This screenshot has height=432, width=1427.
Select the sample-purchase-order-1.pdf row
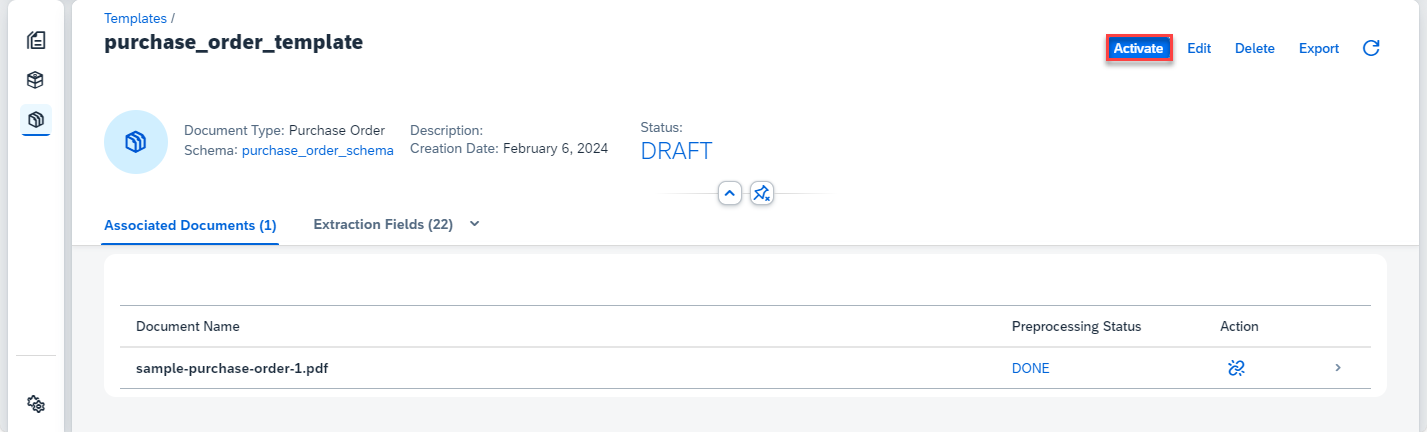point(745,368)
